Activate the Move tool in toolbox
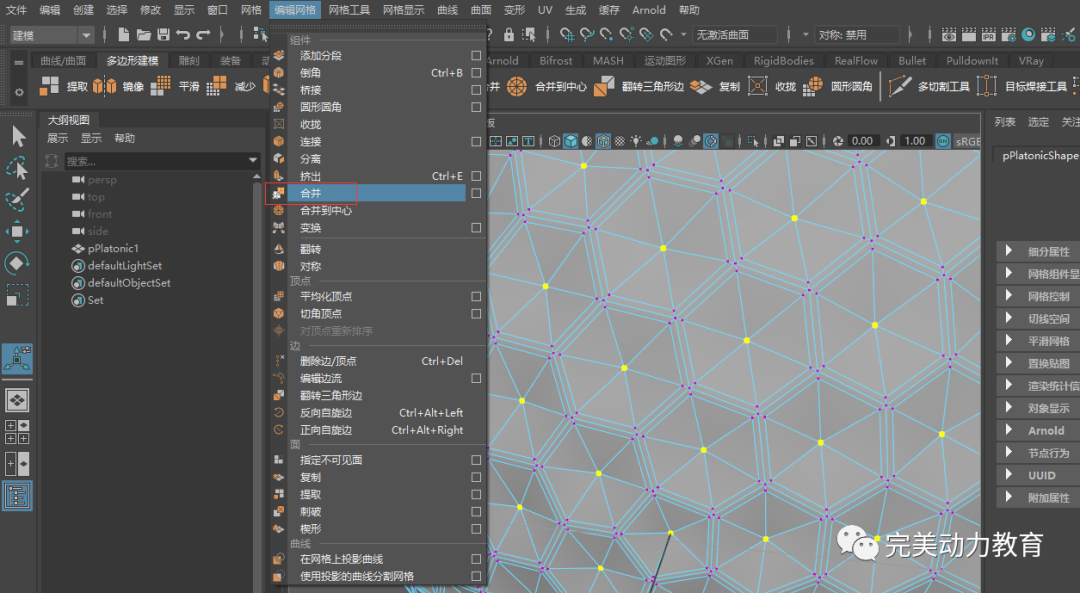This screenshot has width=1080, height=593. pyautogui.click(x=18, y=232)
